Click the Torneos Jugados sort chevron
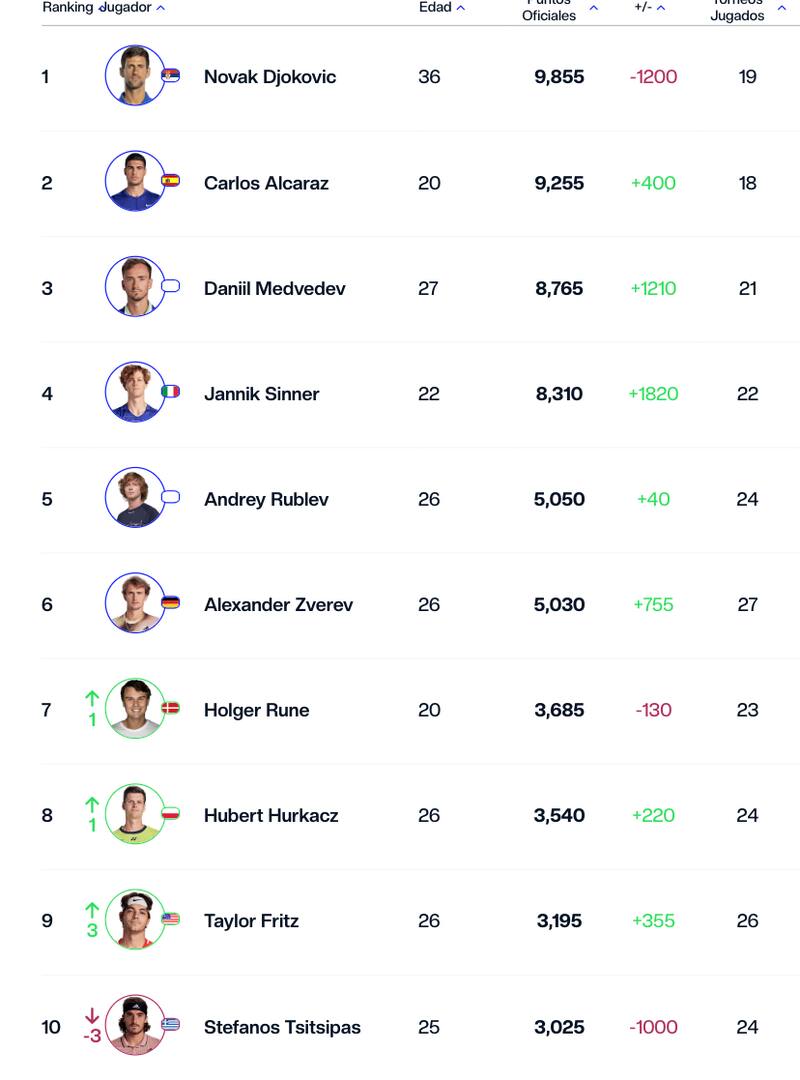 (780, 6)
